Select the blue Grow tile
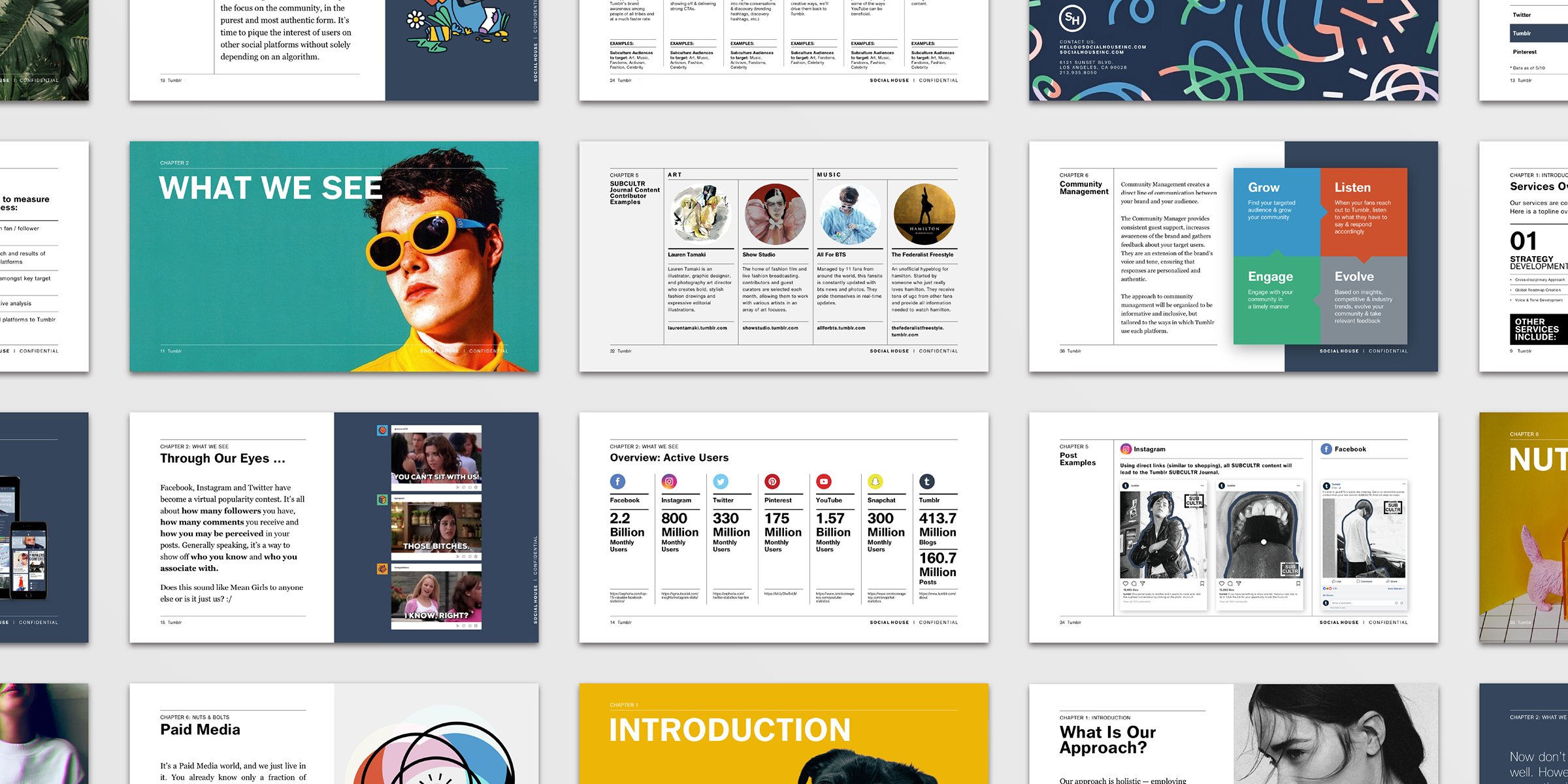This screenshot has height=784, width=1568. coord(1276,211)
